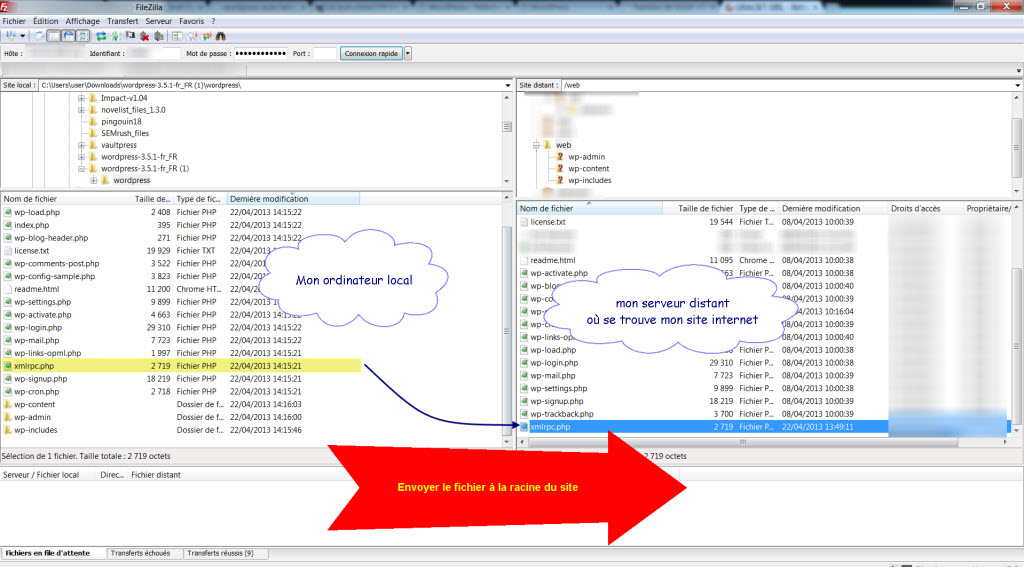Viewport: 1024px width, 567px height.
Task: Select the remote wp-content folder
Action: point(589,169)
